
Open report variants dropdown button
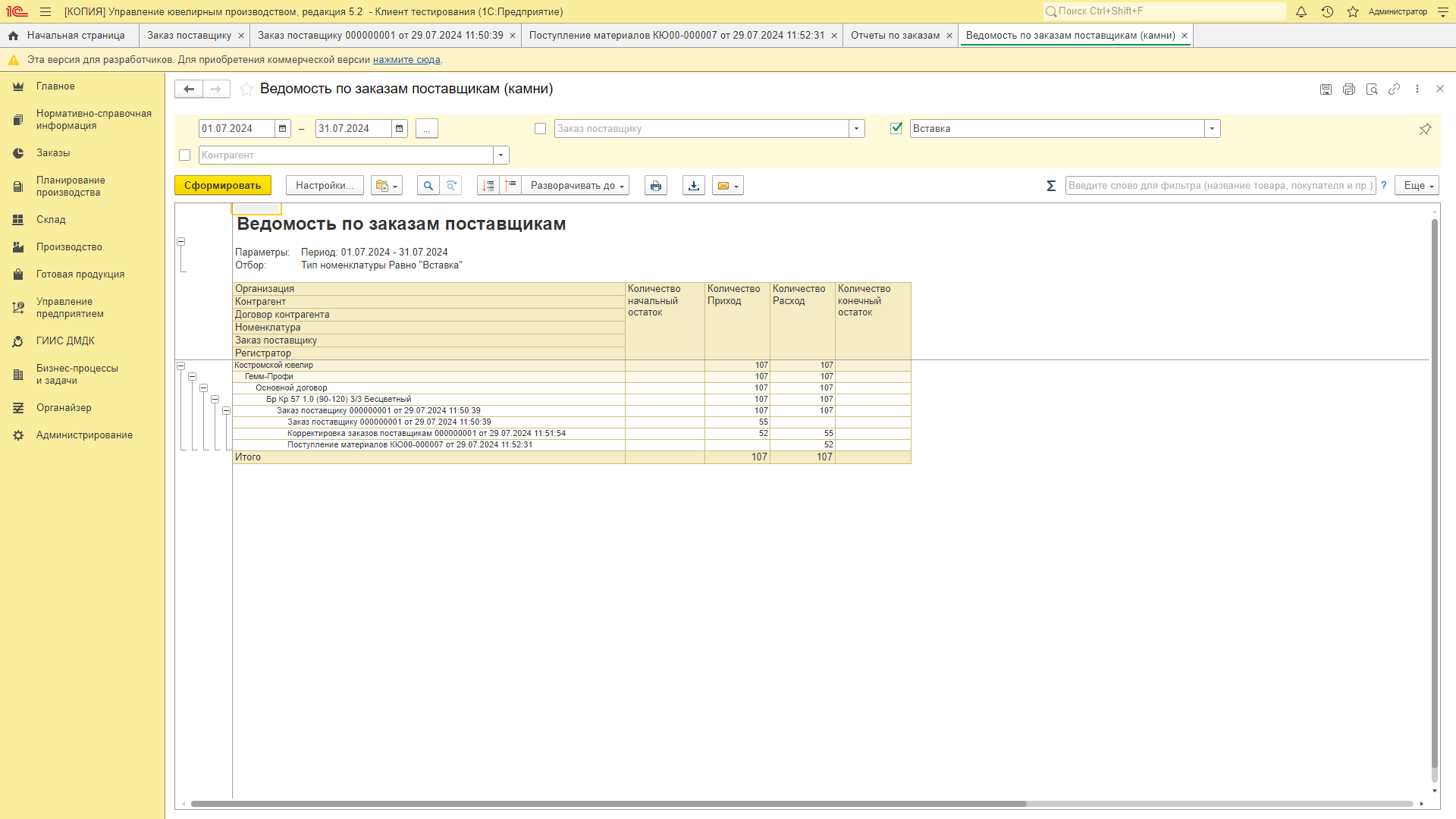coord(387,186)
